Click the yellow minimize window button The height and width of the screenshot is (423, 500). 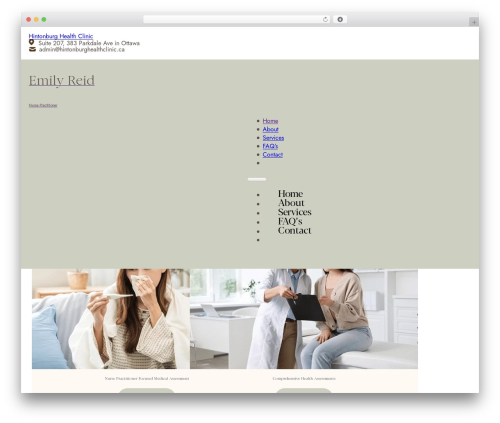36,19
